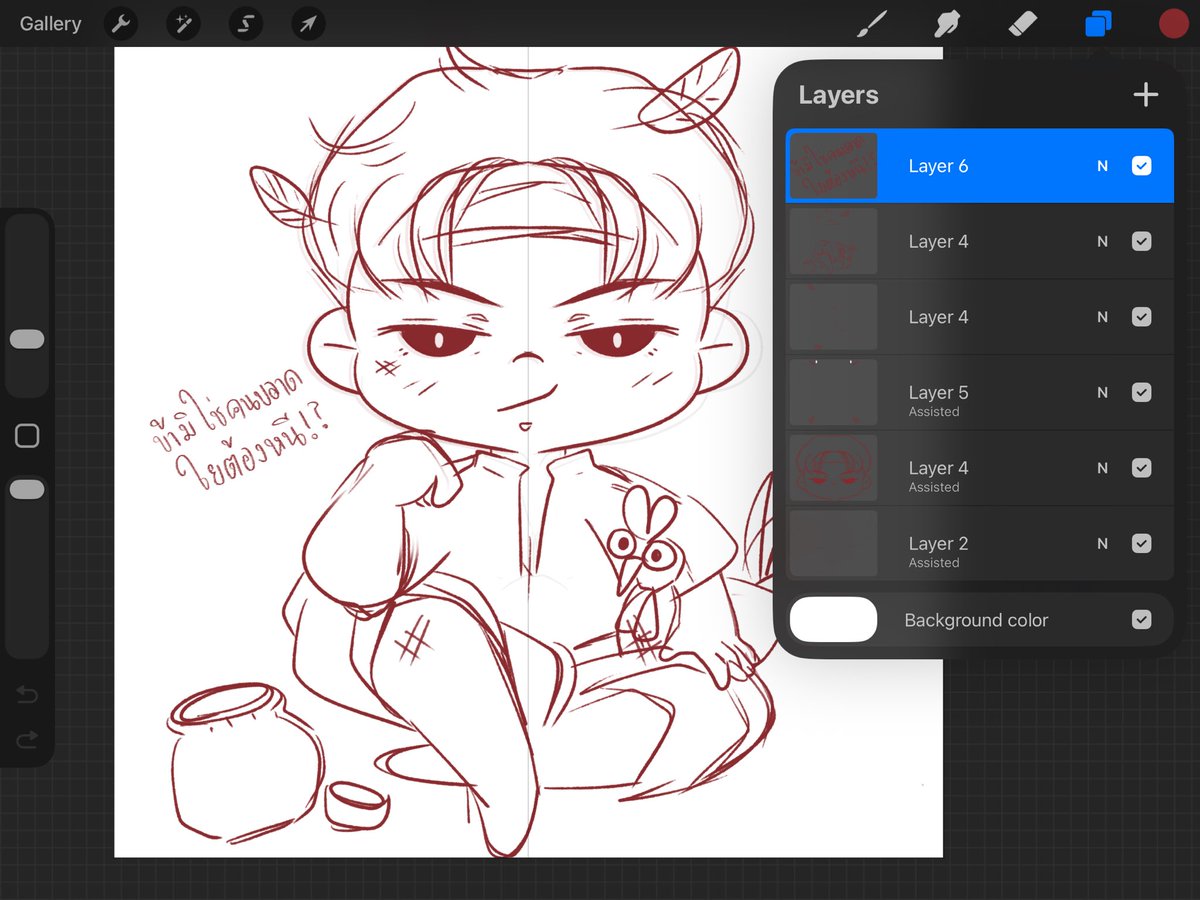Return to the Gallery

[50, 24]
